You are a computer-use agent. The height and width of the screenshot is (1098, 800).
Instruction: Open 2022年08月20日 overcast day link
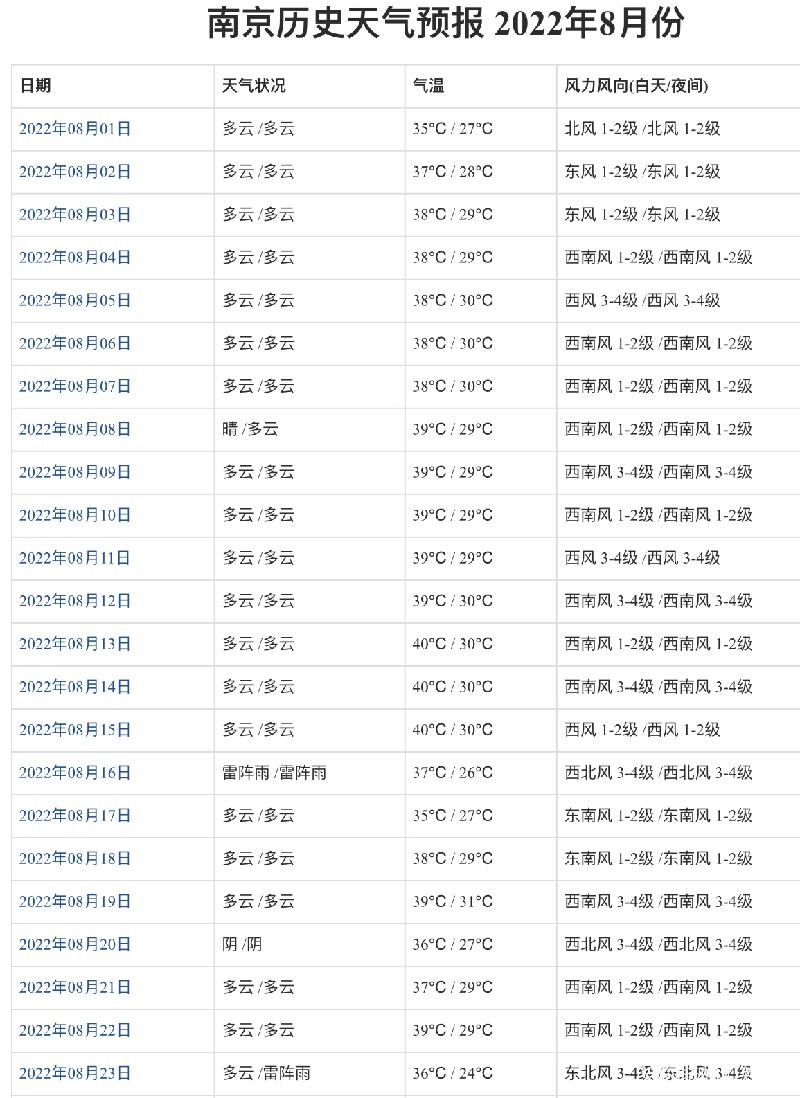point(75,945)
